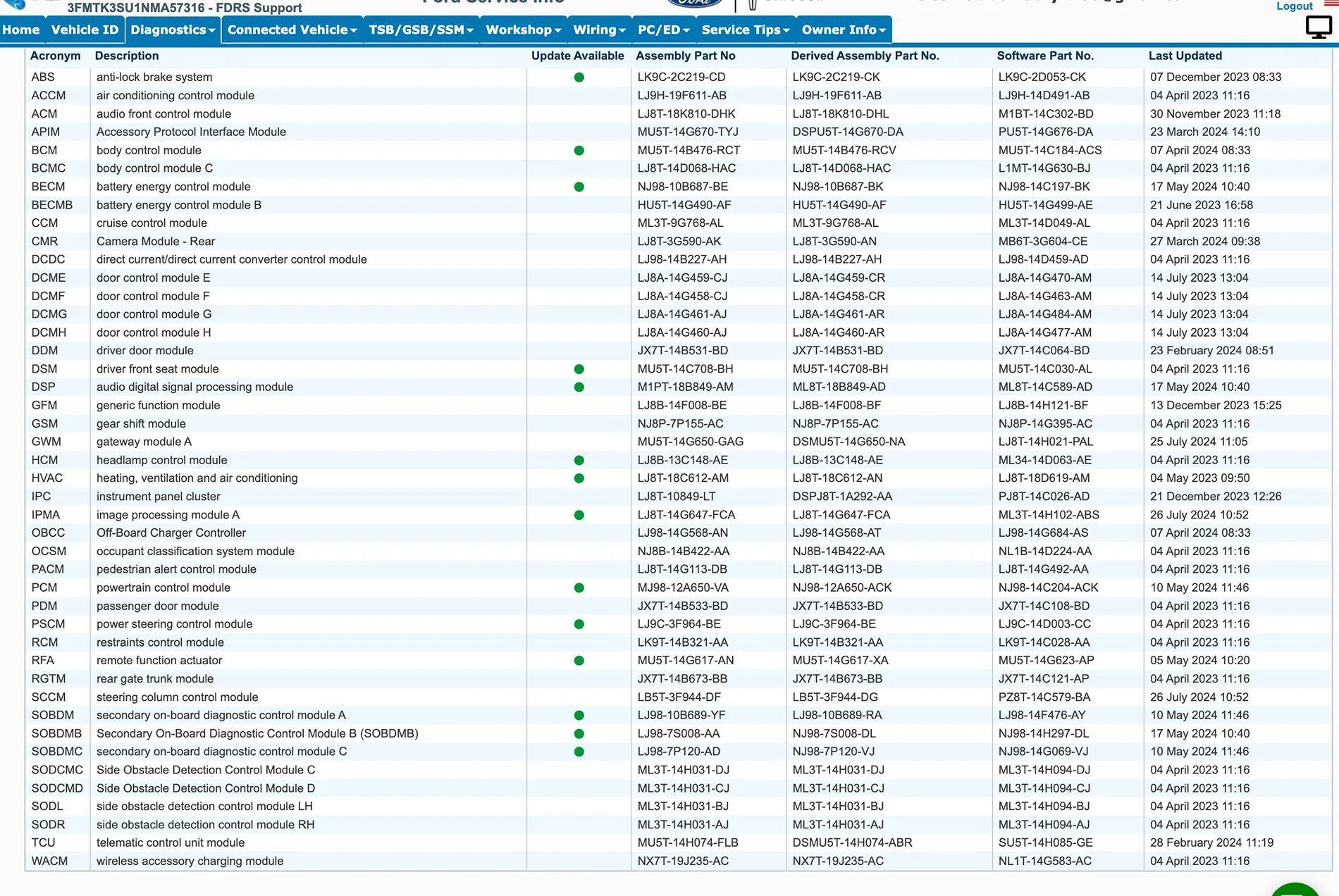Click the Logout link
This screenshot has width=1339, height=896.
pos(1295,6)
